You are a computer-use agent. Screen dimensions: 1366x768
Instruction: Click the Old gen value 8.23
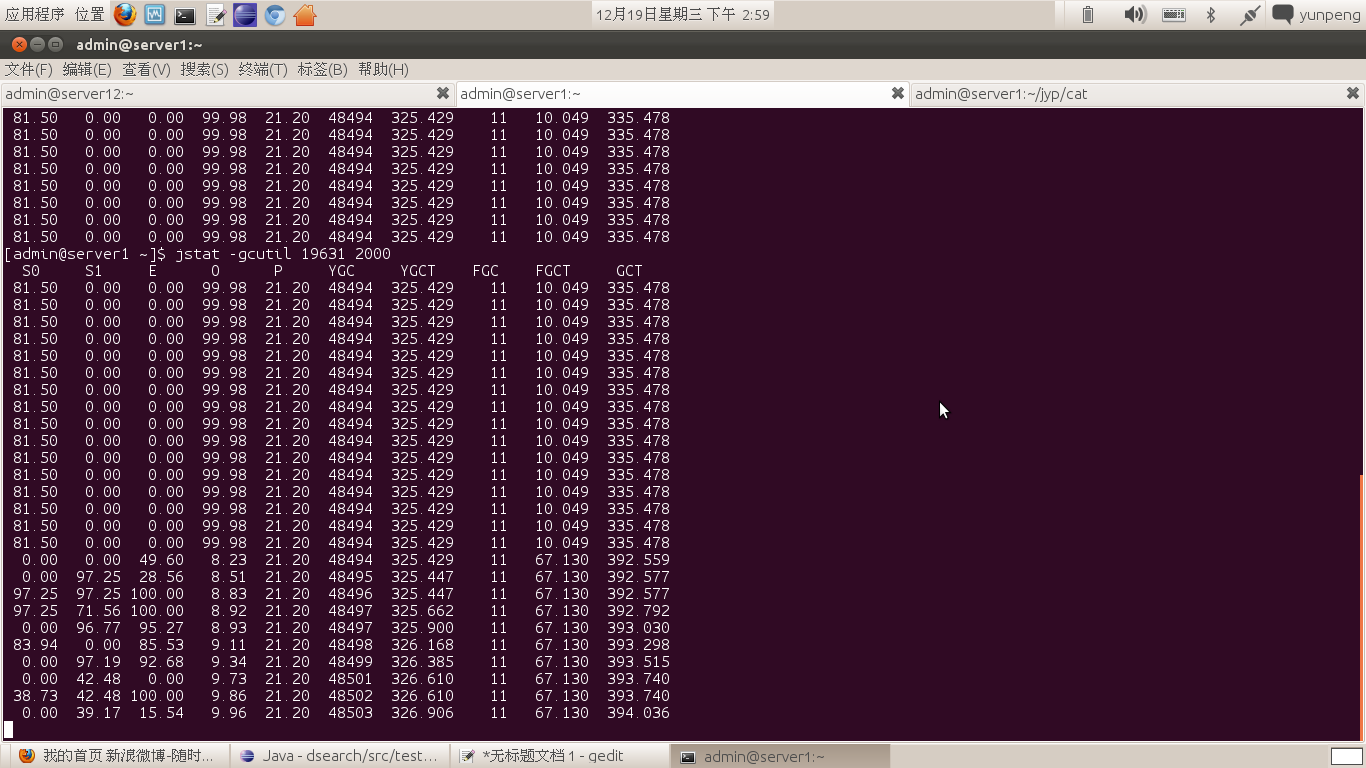coord(229,560)
